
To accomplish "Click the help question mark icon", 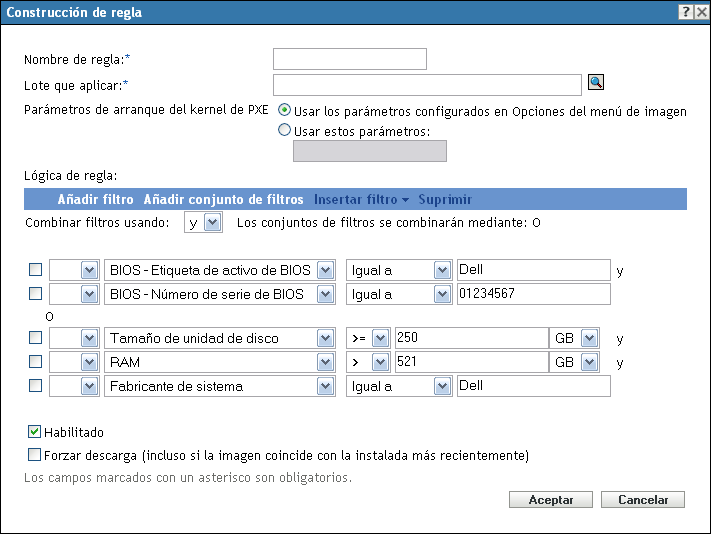I will [x=686, y=12].
